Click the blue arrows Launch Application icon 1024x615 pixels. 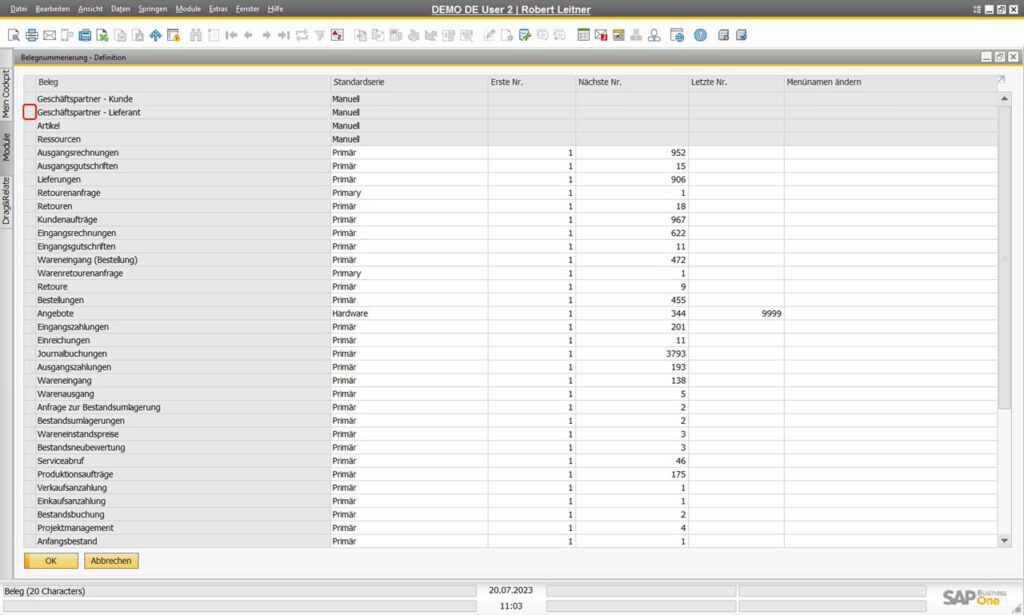point(155,35)
